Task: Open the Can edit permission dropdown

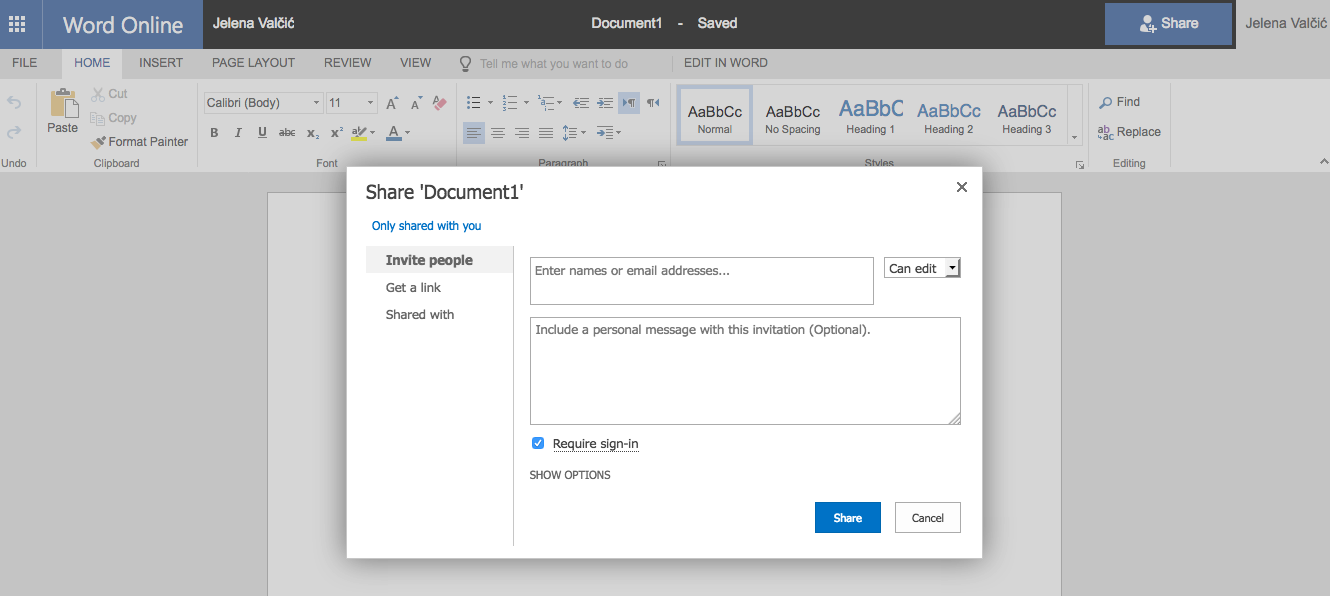Action: [x=922, y=268]
